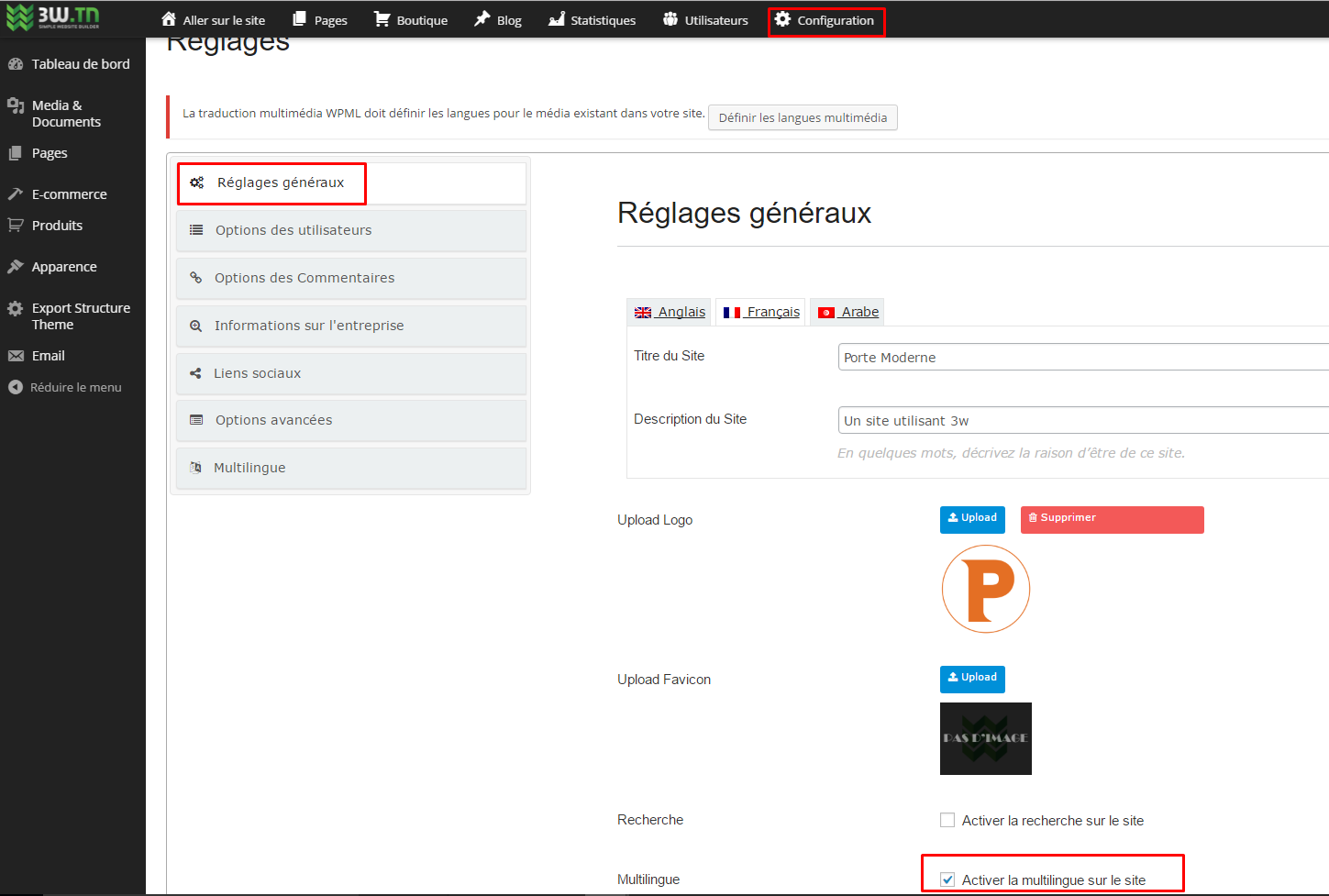Click the Configuration gear icon
This screenshot has height=896, width=1329.
[782, 19]
